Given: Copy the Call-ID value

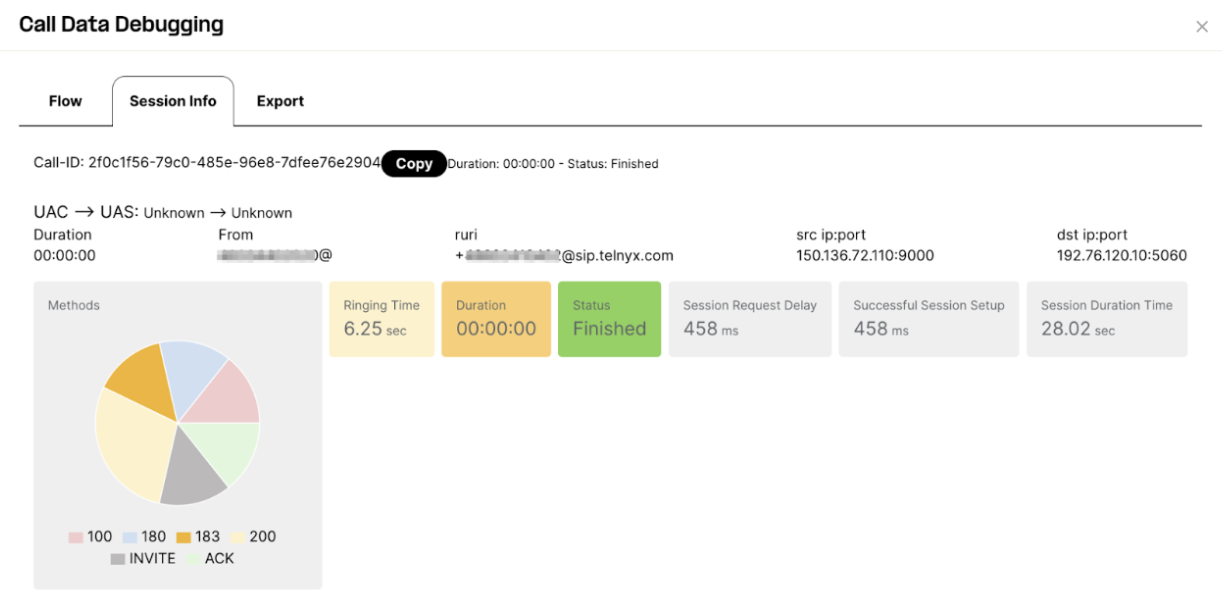Looking at the screenshot, I should (413, 163).
